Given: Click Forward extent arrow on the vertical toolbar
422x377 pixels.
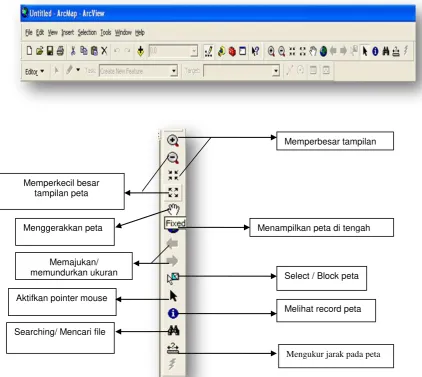Looking at the screenshot, I should point(172,261).
